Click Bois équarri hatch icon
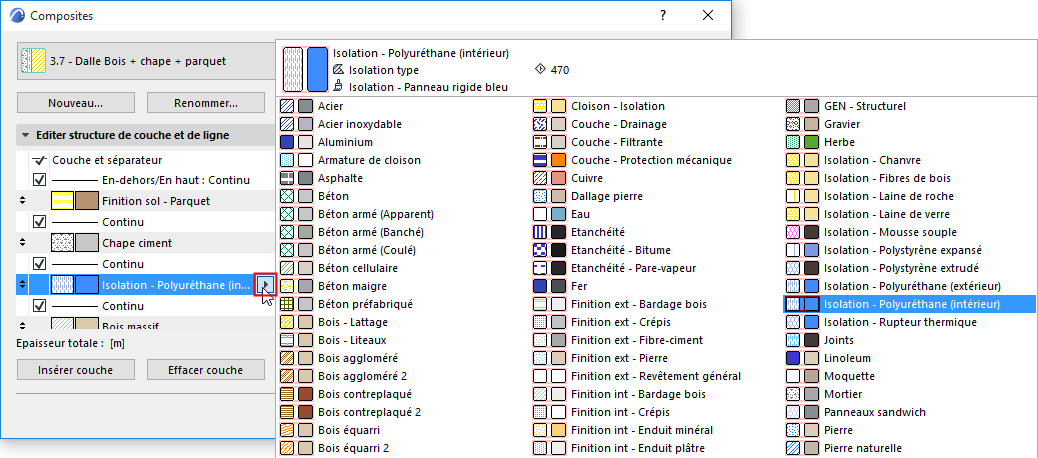1038x458 pixels. pyautogui.click(x=287, y=430)
